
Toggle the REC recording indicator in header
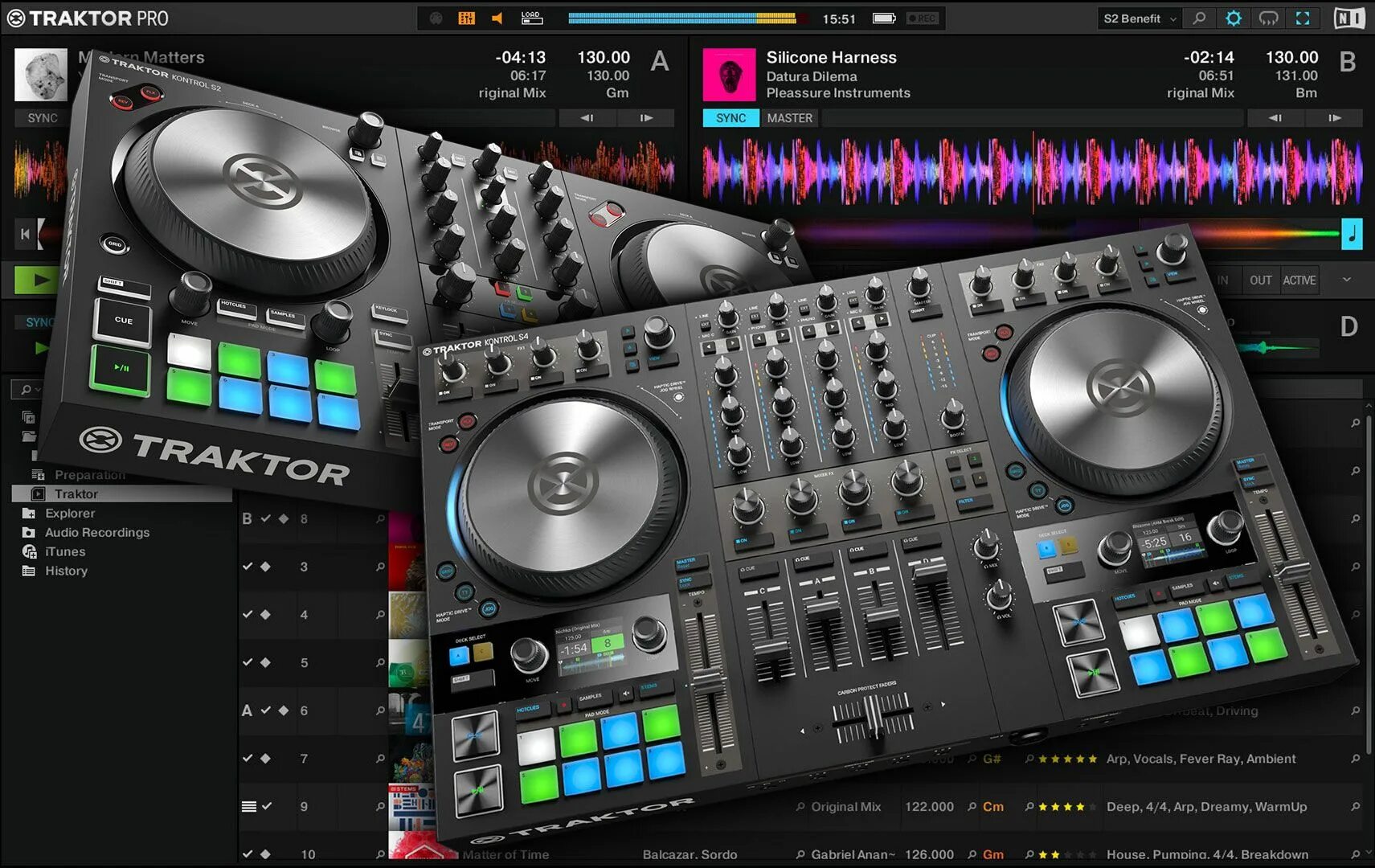coord(921,18)
